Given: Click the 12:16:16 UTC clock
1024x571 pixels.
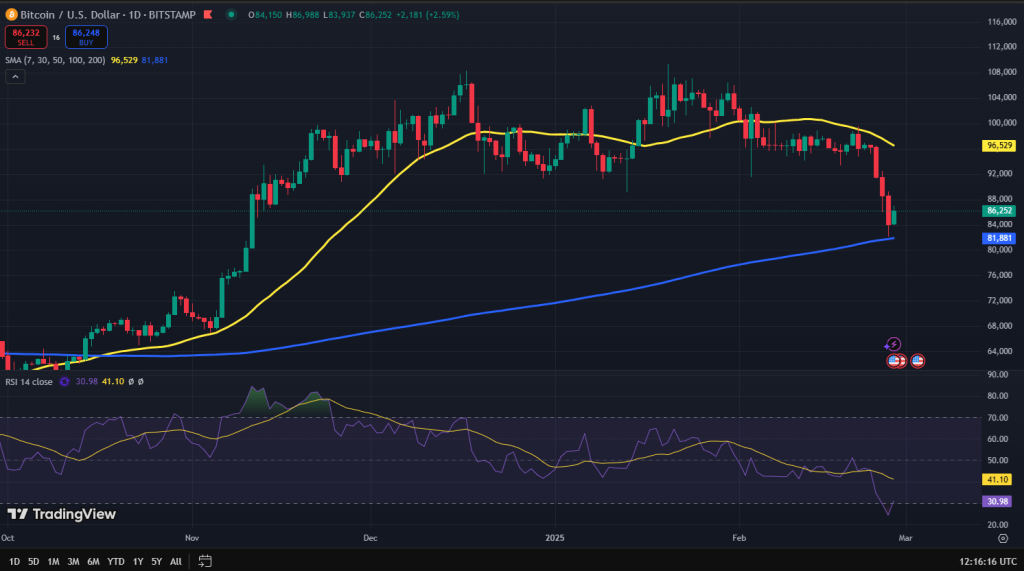Looking at the screenshot, I should [x=987, y=561].
